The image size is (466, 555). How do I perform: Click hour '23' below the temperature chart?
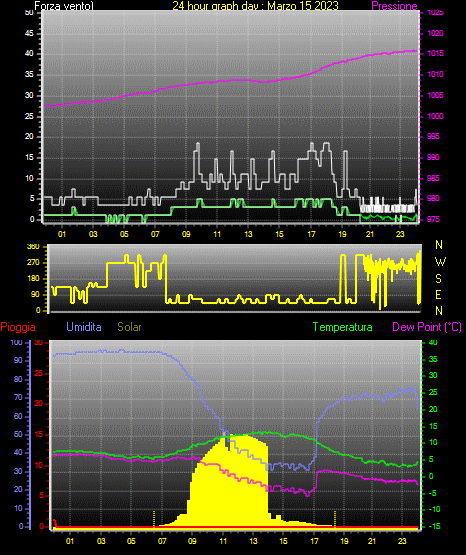tap(402, 541)
